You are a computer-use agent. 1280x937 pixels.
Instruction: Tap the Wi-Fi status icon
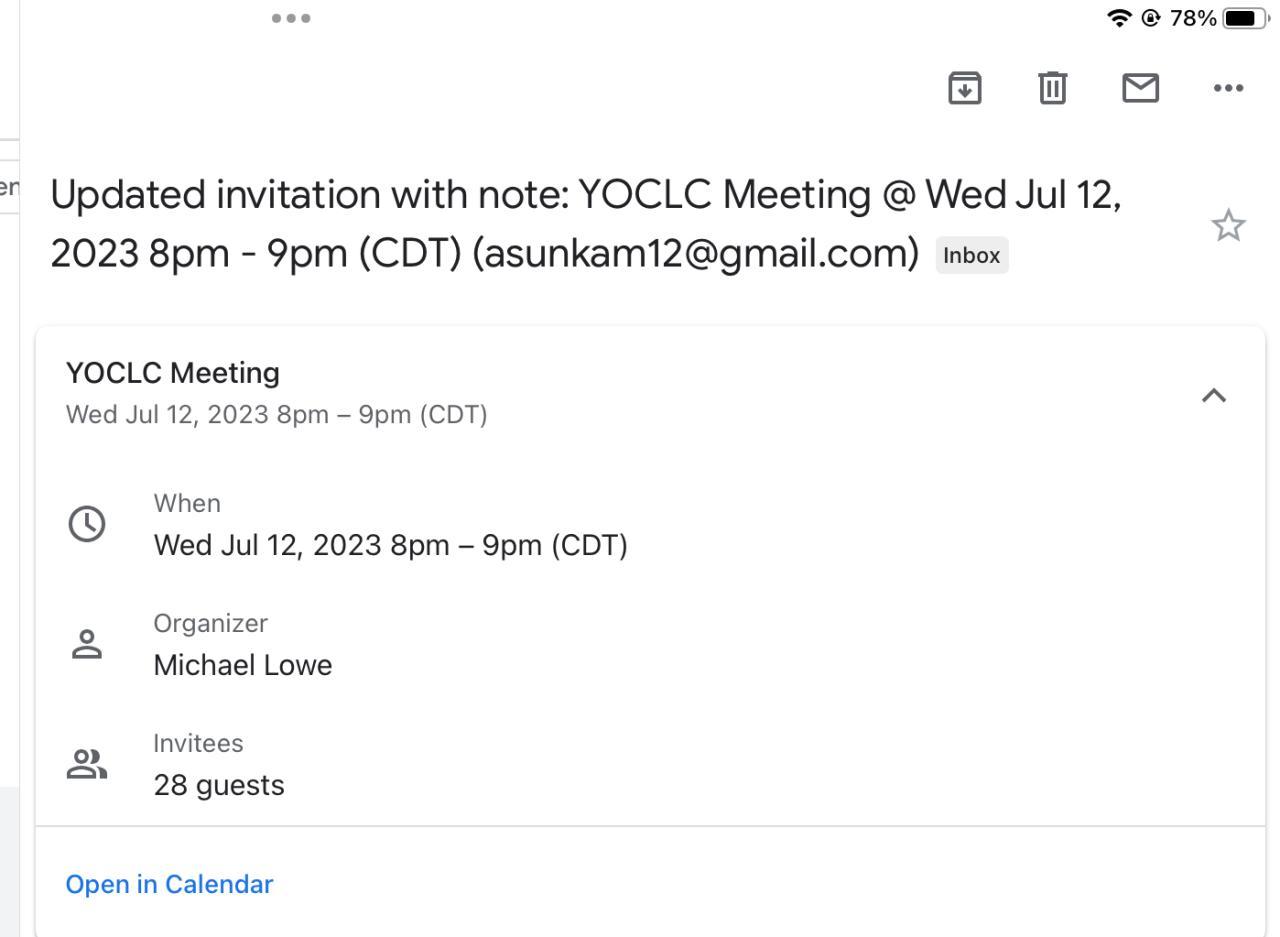point(1119,18)
